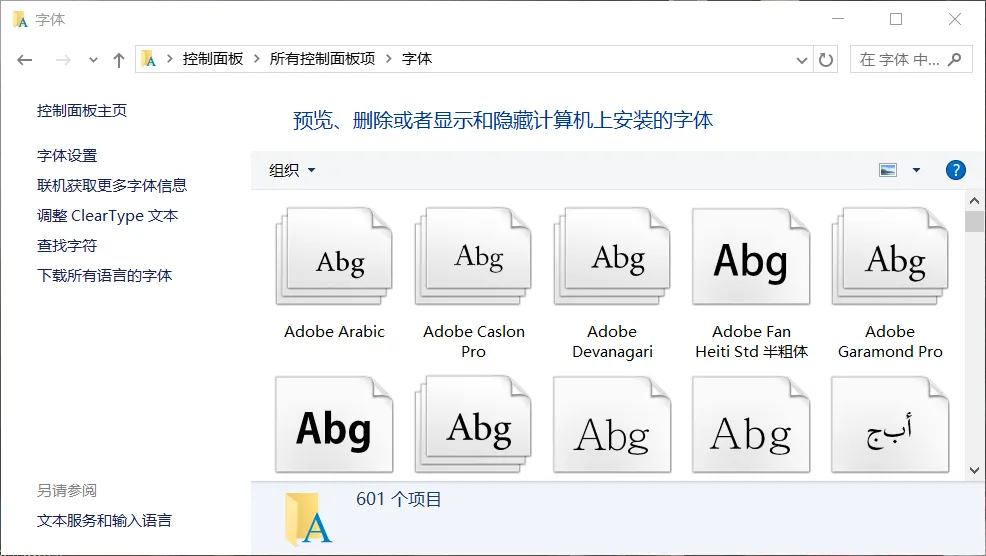
Task: Open 调整 ClearType 文本 link
Action: pyautogui.click(x=107, y=216)
